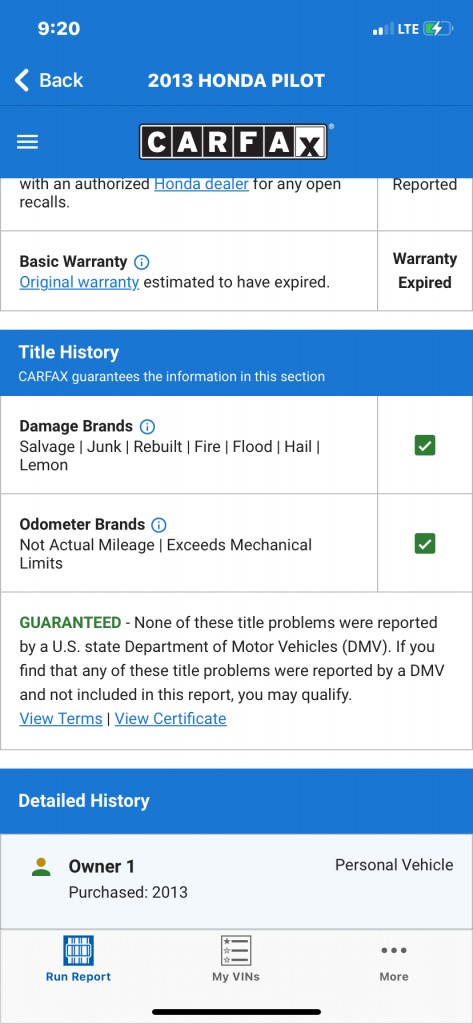Open the View Terms link
Viewport: 473px width, 1024px height.
61,718
